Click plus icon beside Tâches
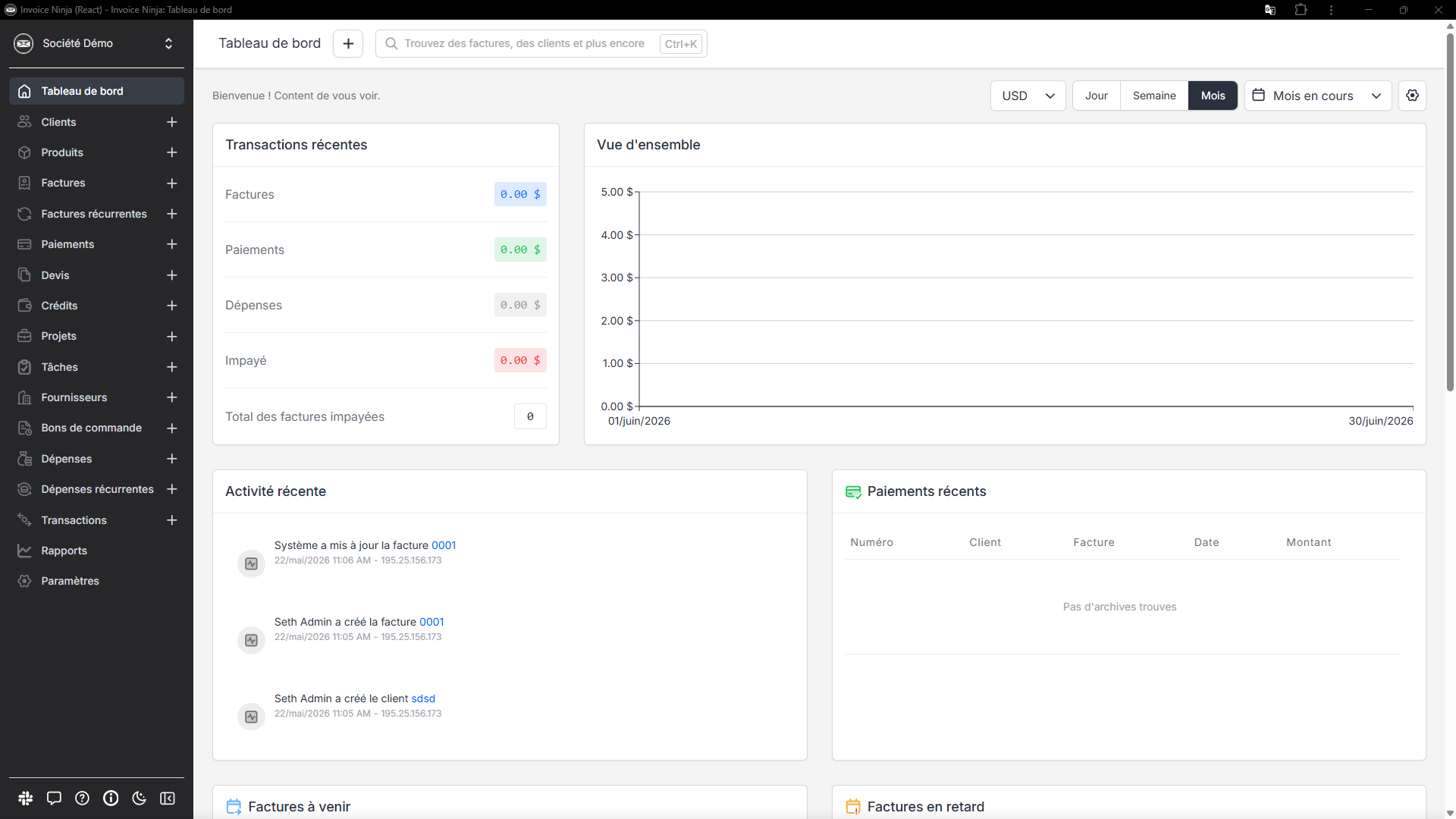This screenshot has height=819, width=1456. pos(172,367)
